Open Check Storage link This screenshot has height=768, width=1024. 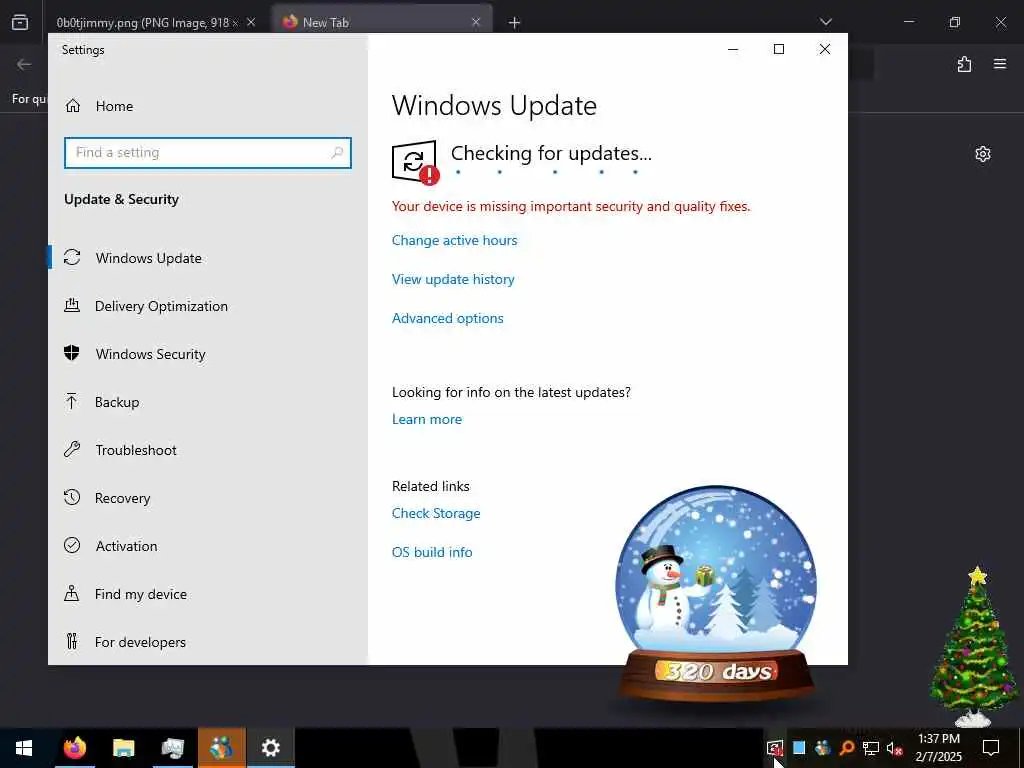coord(436,513)
